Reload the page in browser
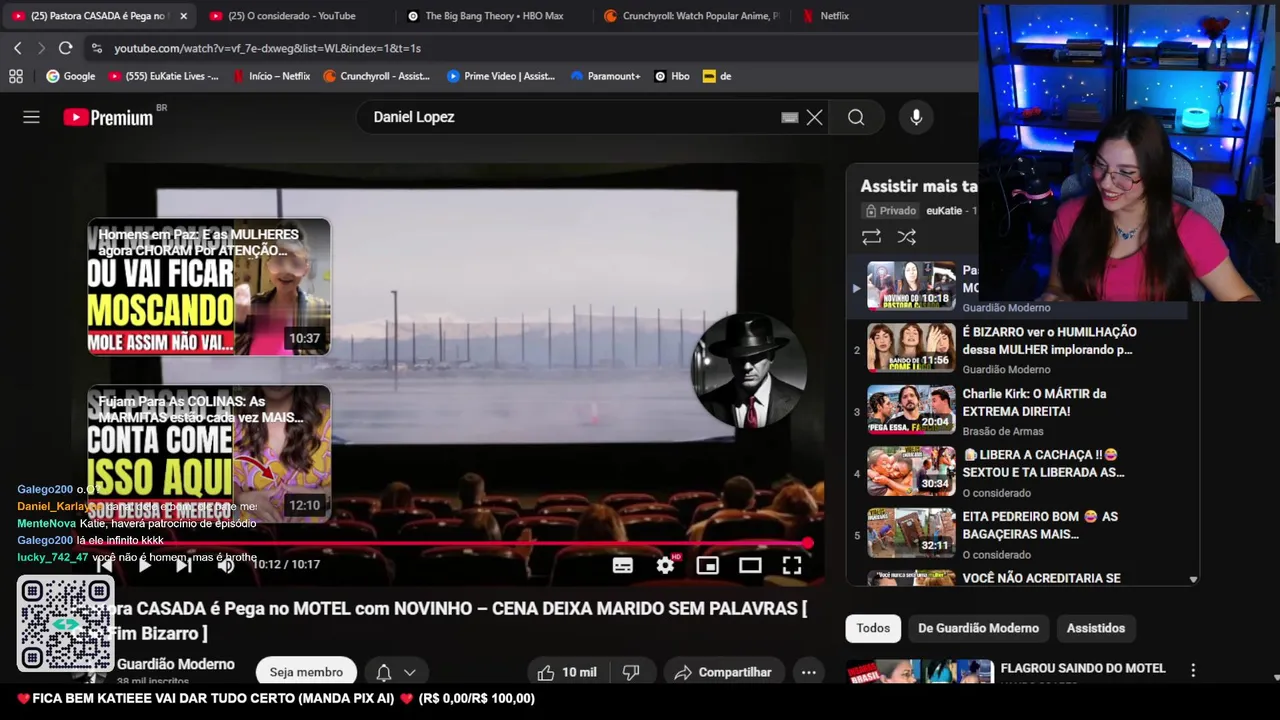Screen dimensions: 1280x720 (x=65, y=48)
